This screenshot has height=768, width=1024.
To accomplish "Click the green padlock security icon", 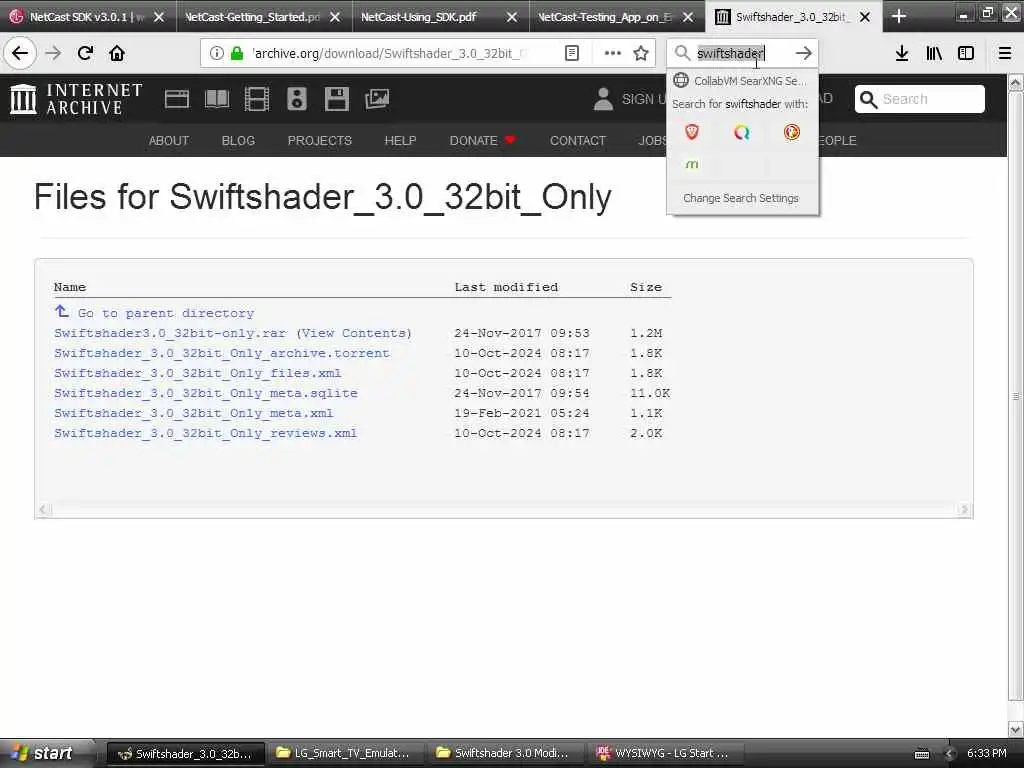I will [x=237, y=53].
